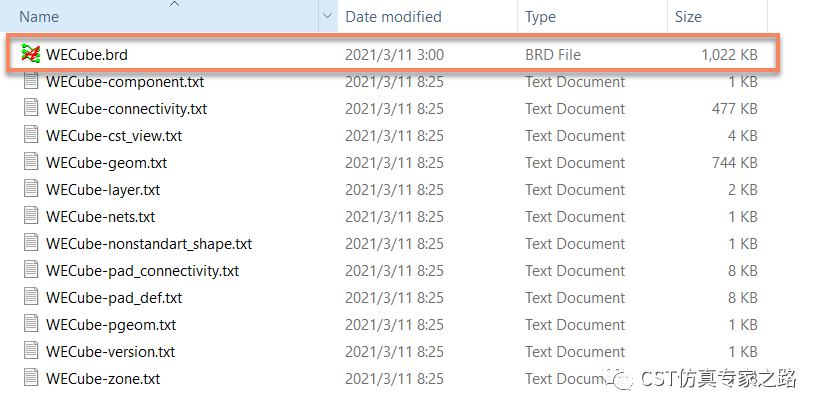The height and width of the screenshot is (414, 823).
Task: Click the BRD File type of WECube.brd
Action: coord(553,55)
